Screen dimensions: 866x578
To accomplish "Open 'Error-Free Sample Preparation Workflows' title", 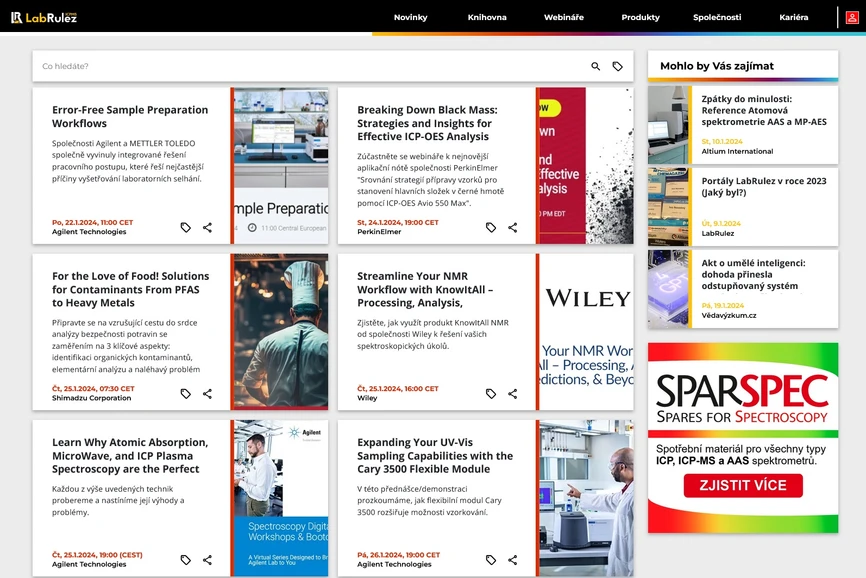I will (x=130, y=116).
